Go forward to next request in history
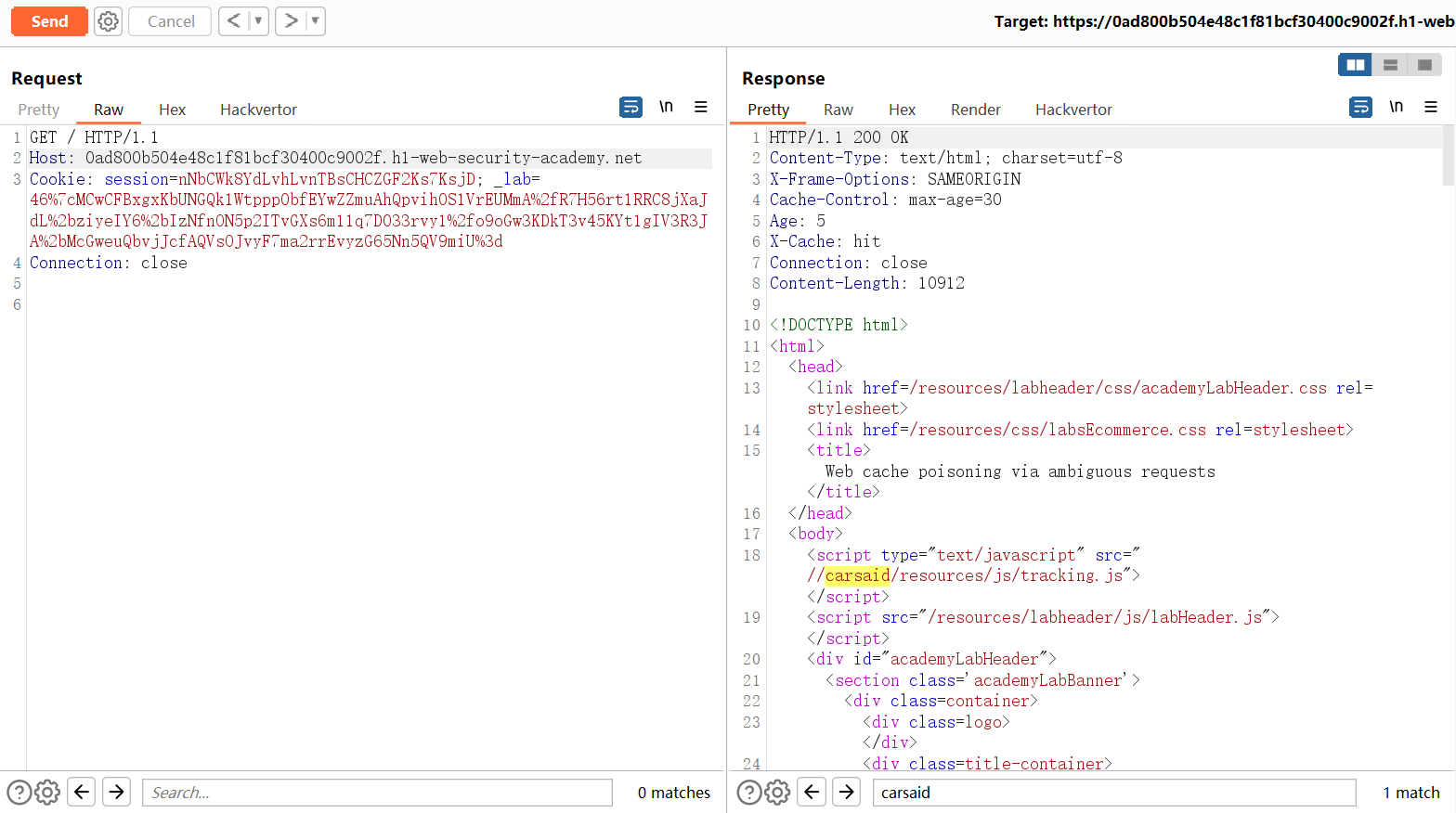The width and height of the screenshot is (1456, 813). (291, 21)
